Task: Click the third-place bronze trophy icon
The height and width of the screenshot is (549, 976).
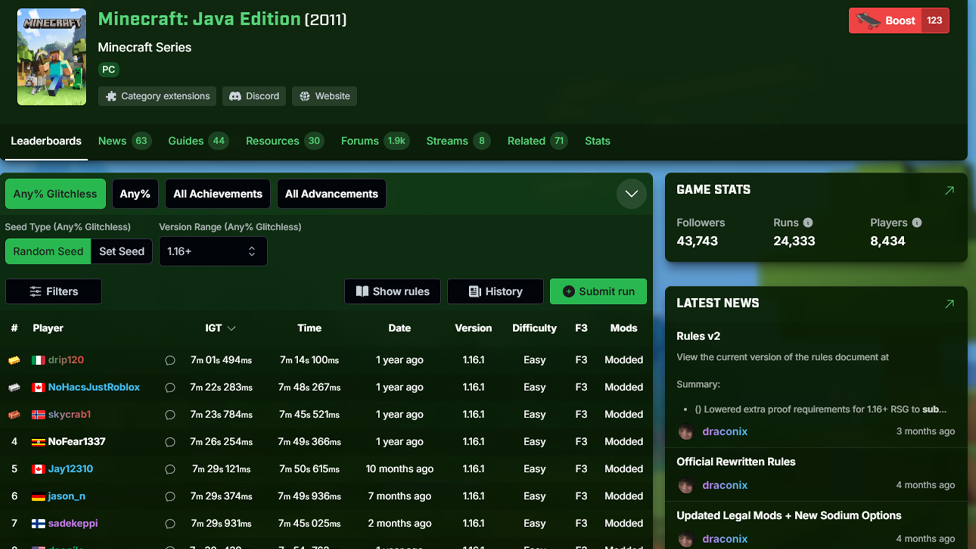Action: [14, 415]
